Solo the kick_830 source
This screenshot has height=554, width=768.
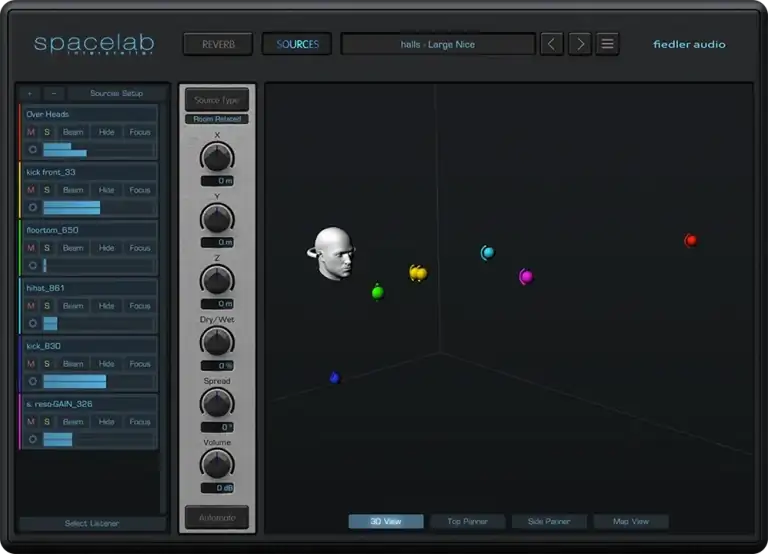pos(47,364)
